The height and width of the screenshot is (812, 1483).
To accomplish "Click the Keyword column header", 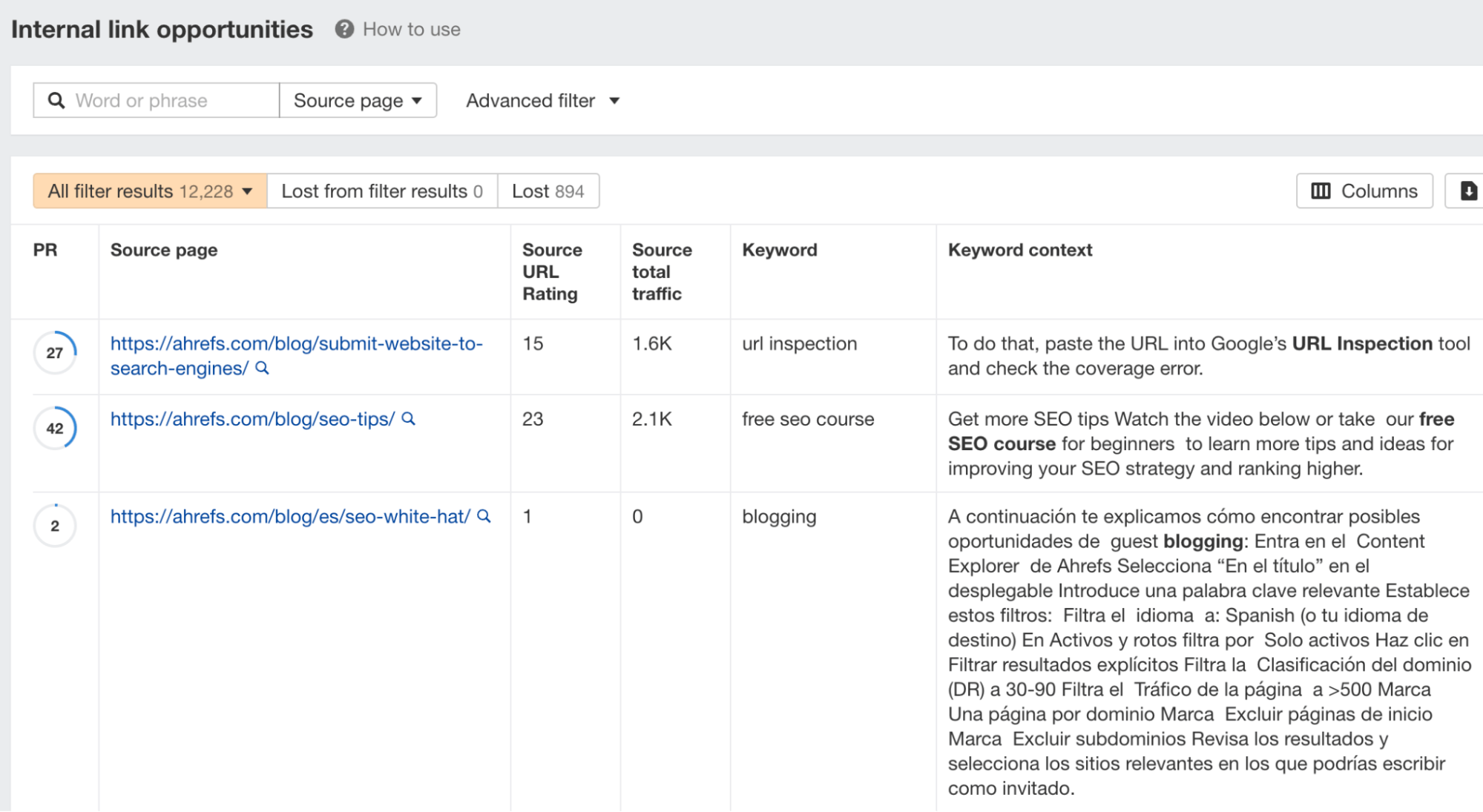I will coord(780,250).
